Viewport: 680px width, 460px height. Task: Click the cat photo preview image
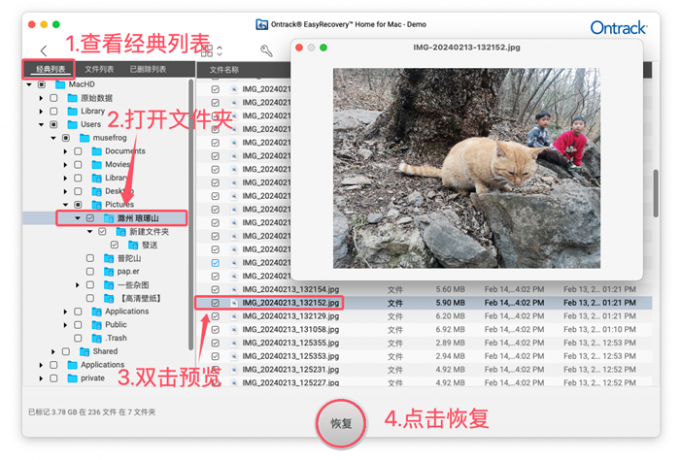[x=467, y=168]
